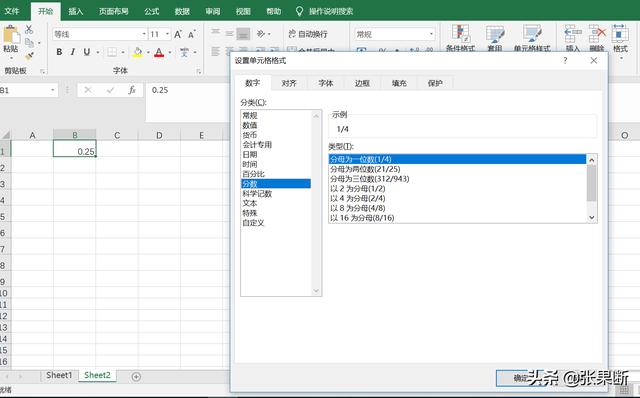
Task: Expand the 常规 number format dropdown
Action: point(431,34)
